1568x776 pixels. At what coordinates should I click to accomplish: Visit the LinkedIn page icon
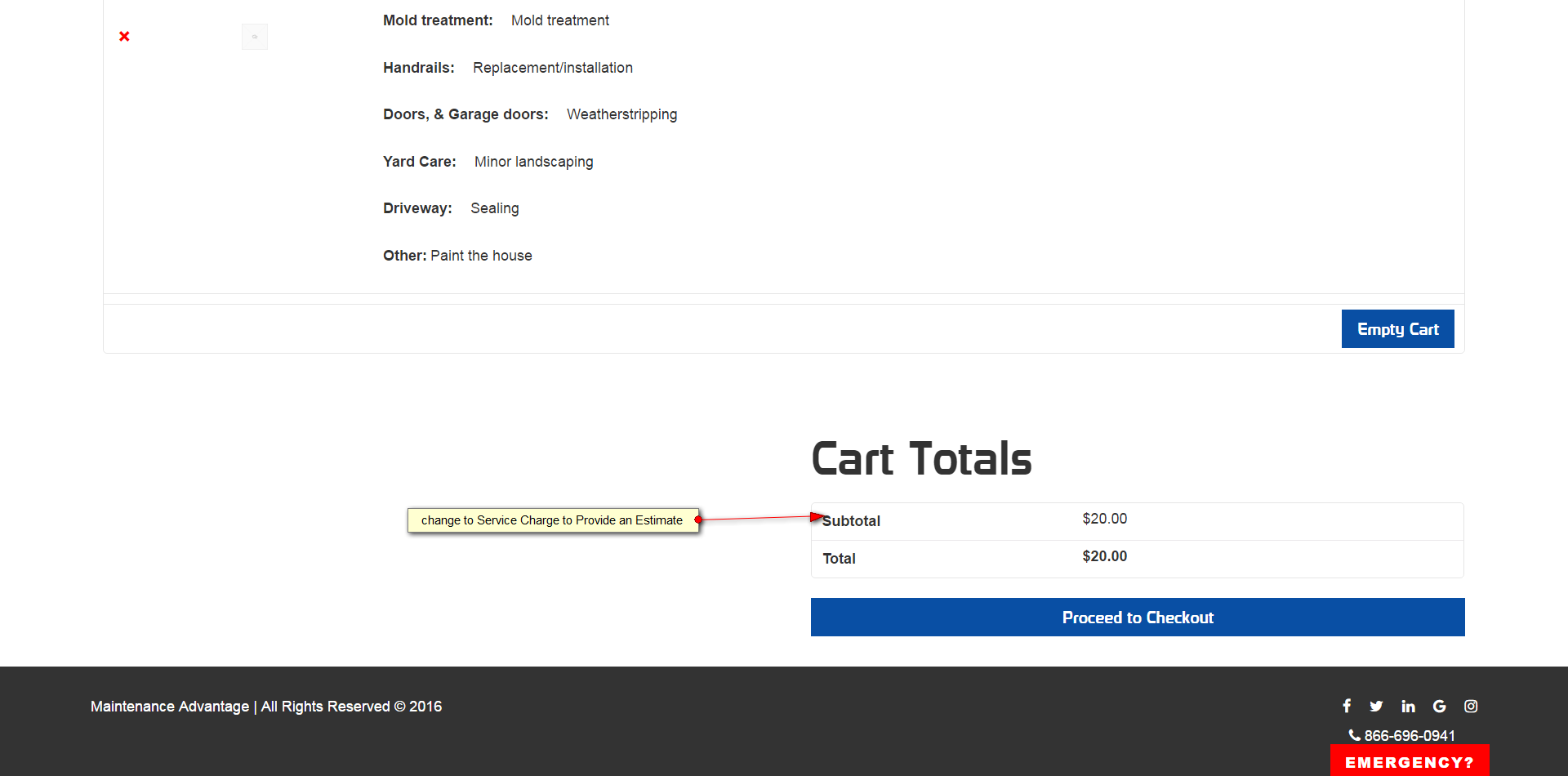pyautogui.click(x=1408, y=706)
